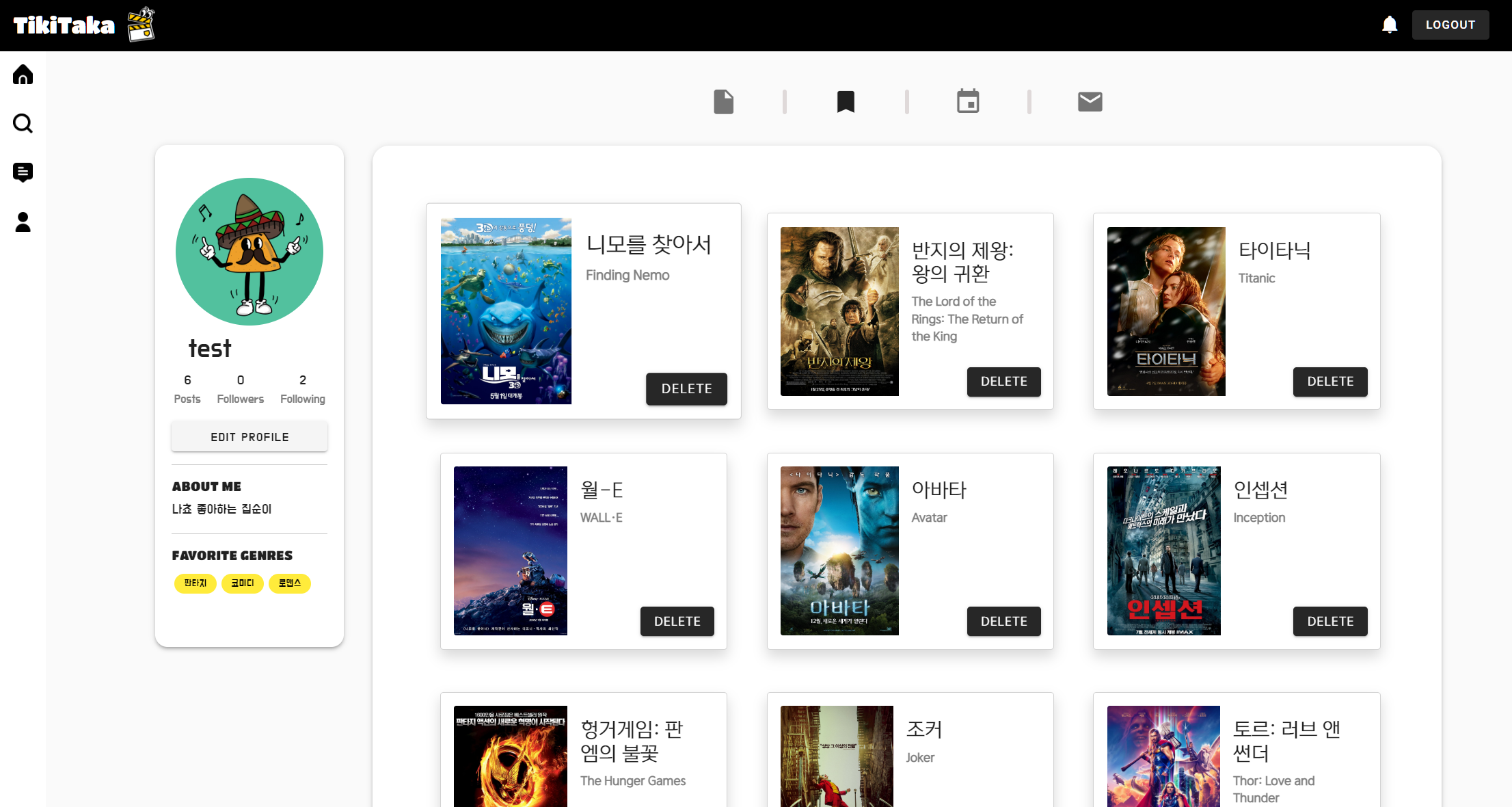Open the Following count link
1512x807 pixels.
302,389
